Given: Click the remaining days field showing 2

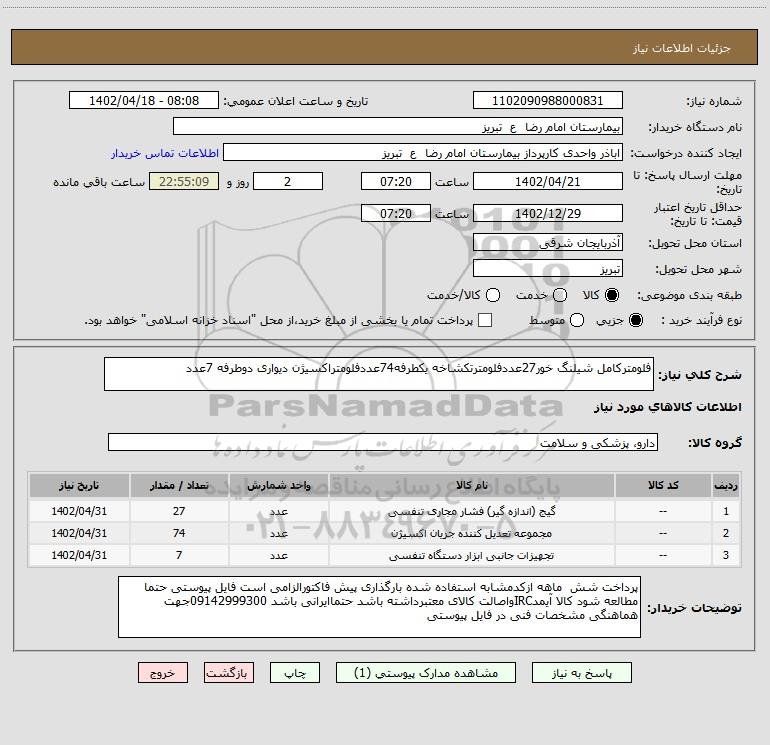Looking at the screenshot, I should pos(288,181).
